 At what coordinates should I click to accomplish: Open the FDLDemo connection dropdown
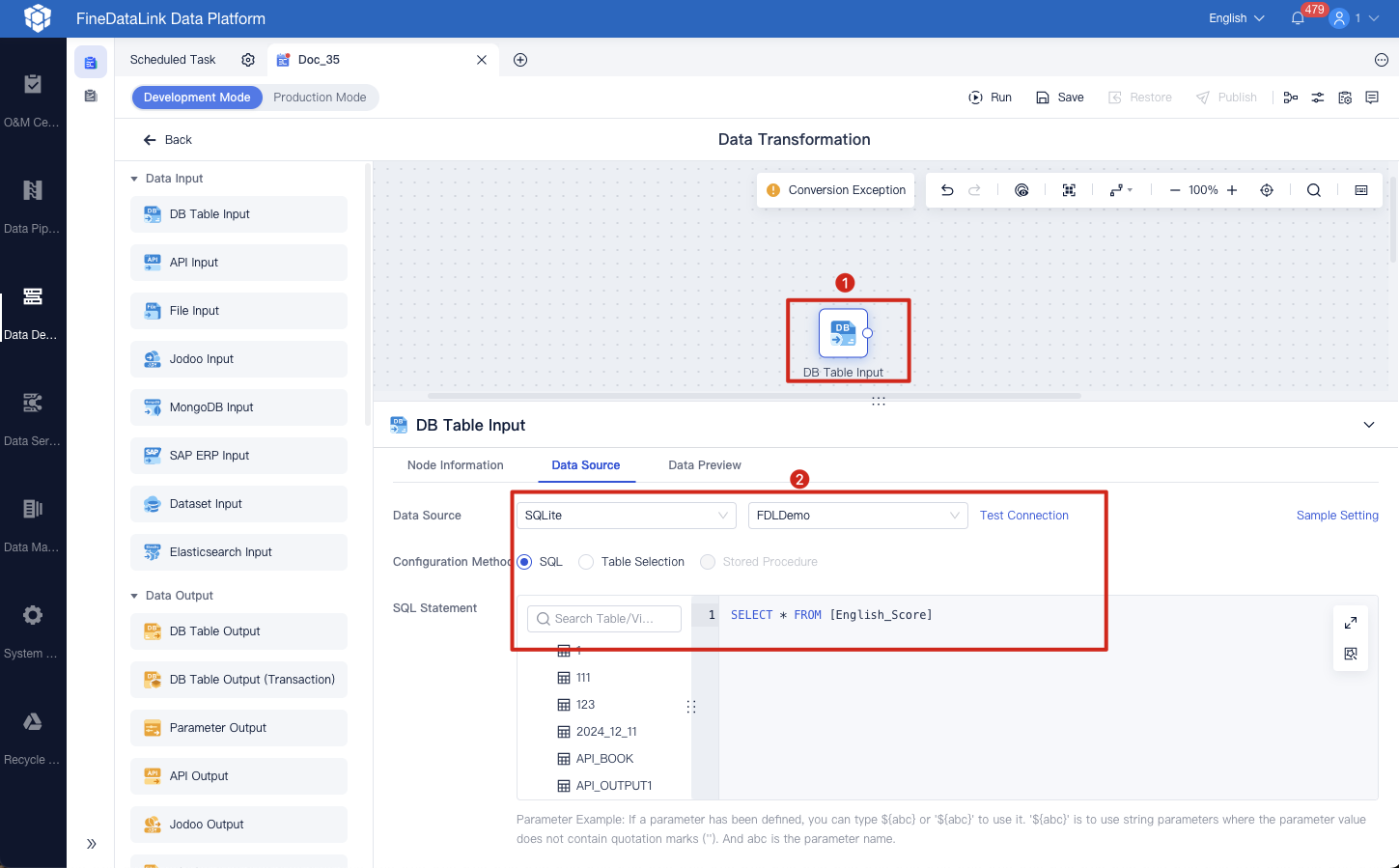858,516
